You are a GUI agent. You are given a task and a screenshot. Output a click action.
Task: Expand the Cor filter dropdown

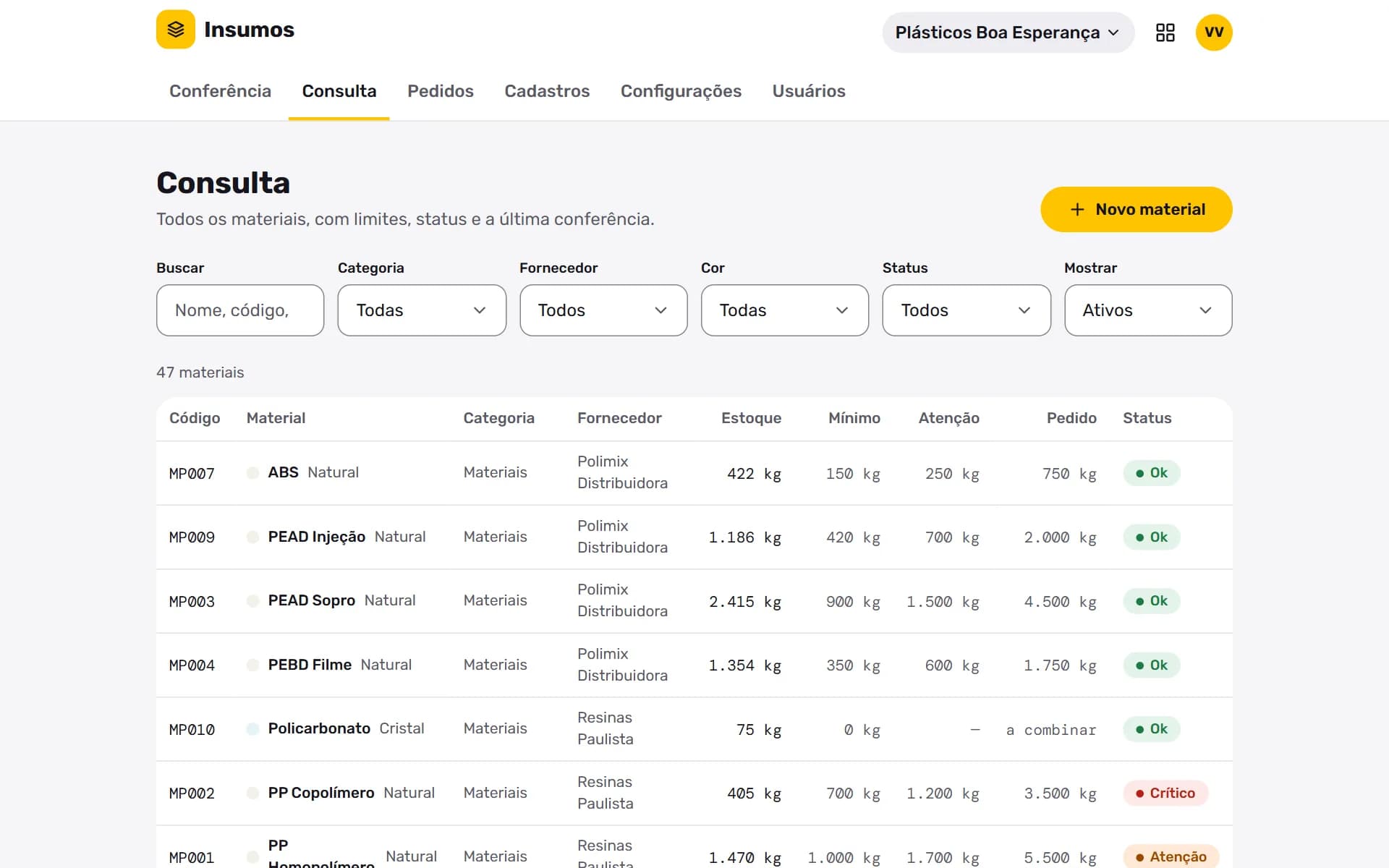[785, 310]
